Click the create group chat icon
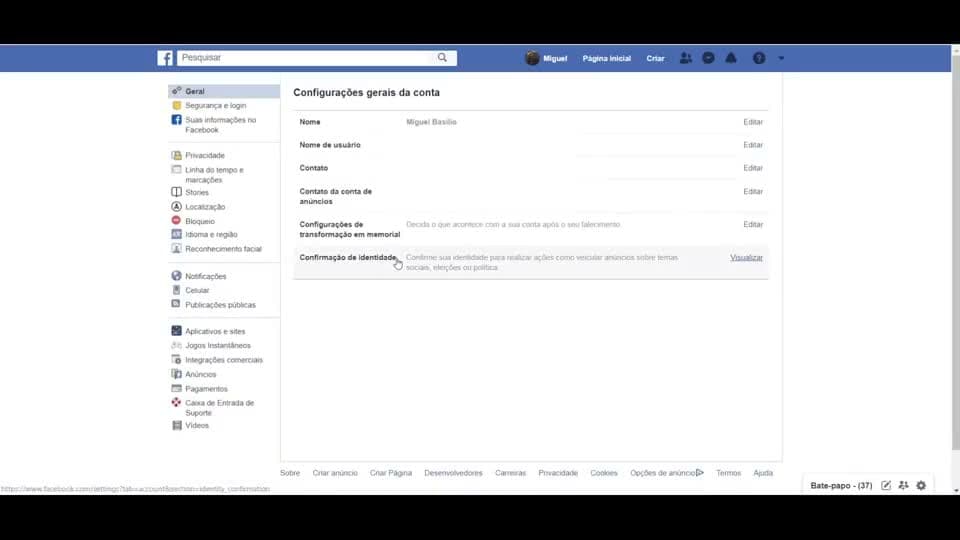 [x=904, y=486]
